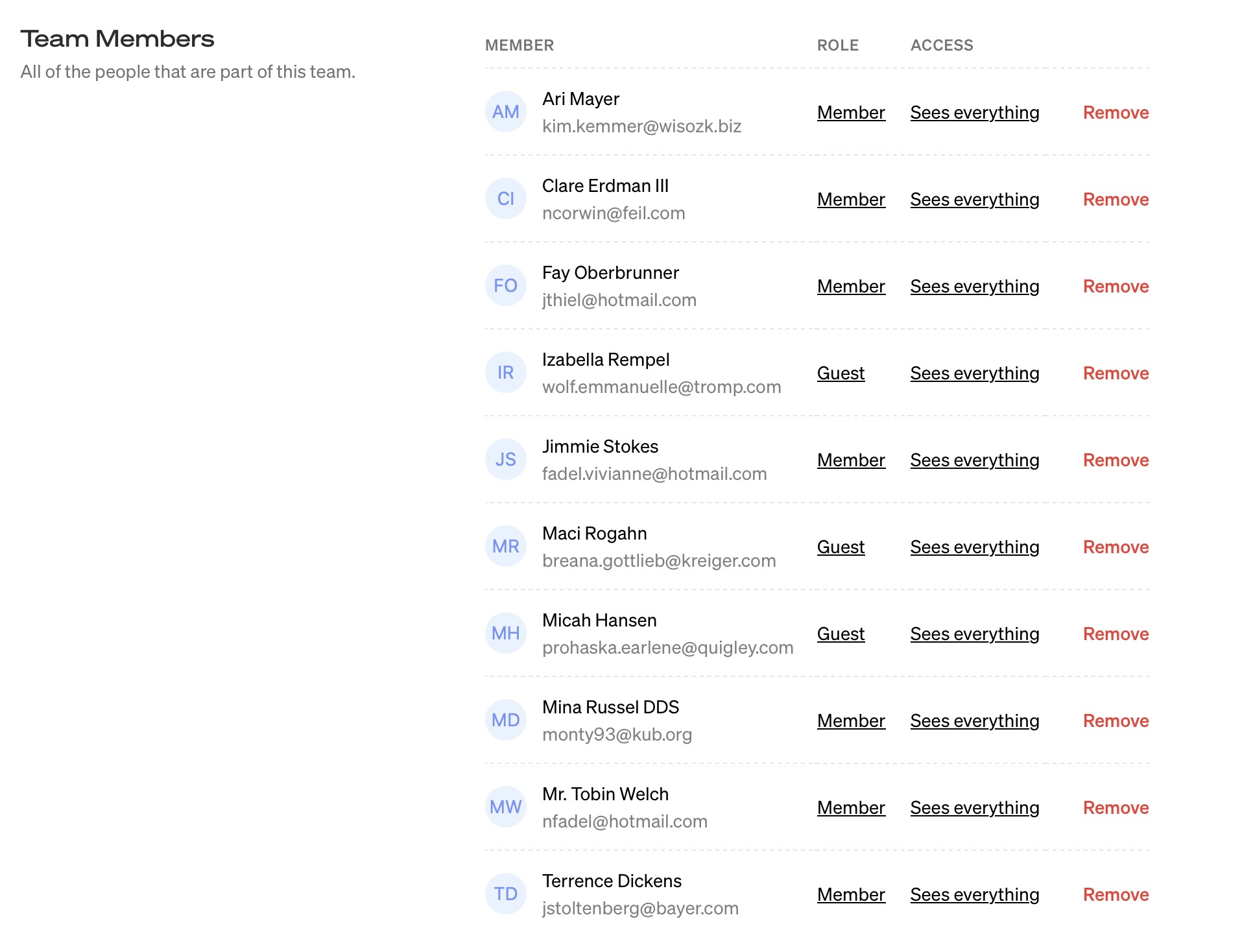
Task: Remove Terrence Dickens from the team
Action: point(1116,894)
